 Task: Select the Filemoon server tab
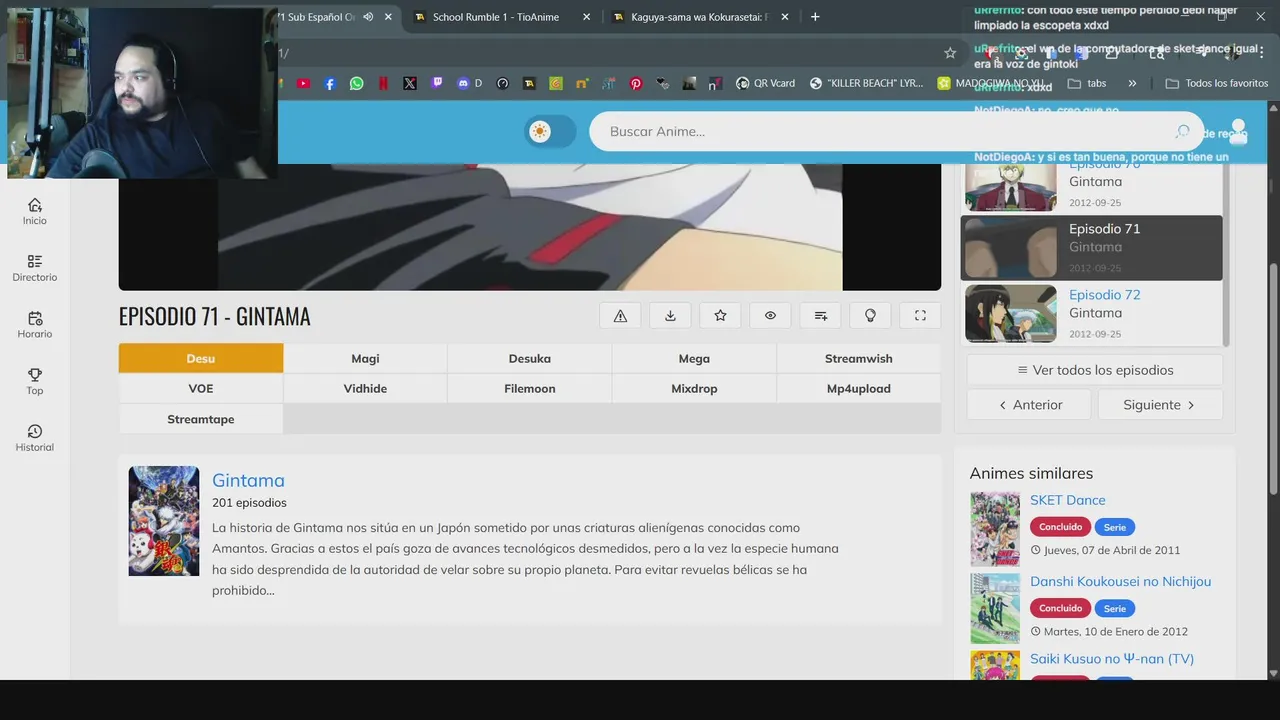(530, 388)
